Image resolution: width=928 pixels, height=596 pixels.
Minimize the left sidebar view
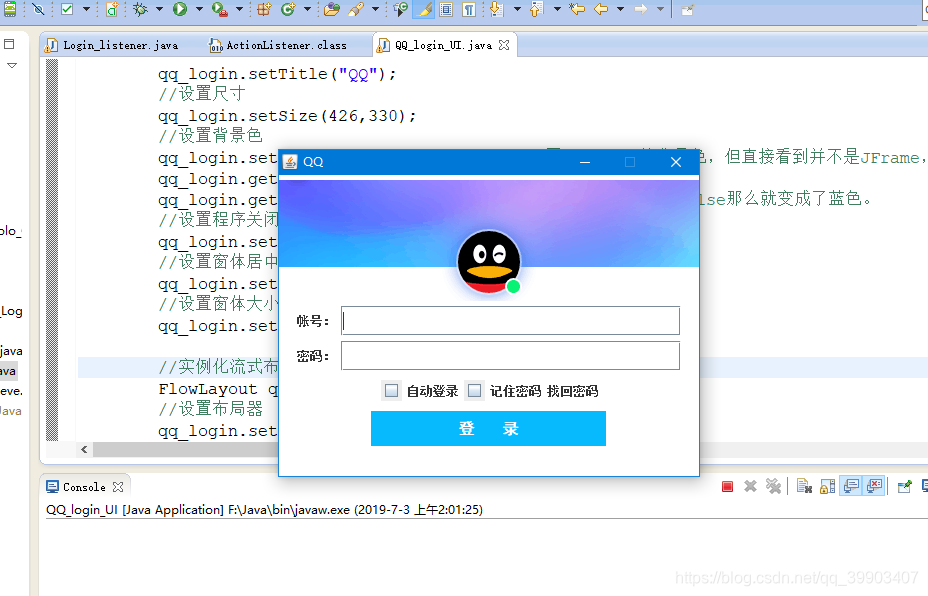tap(9, 44)
